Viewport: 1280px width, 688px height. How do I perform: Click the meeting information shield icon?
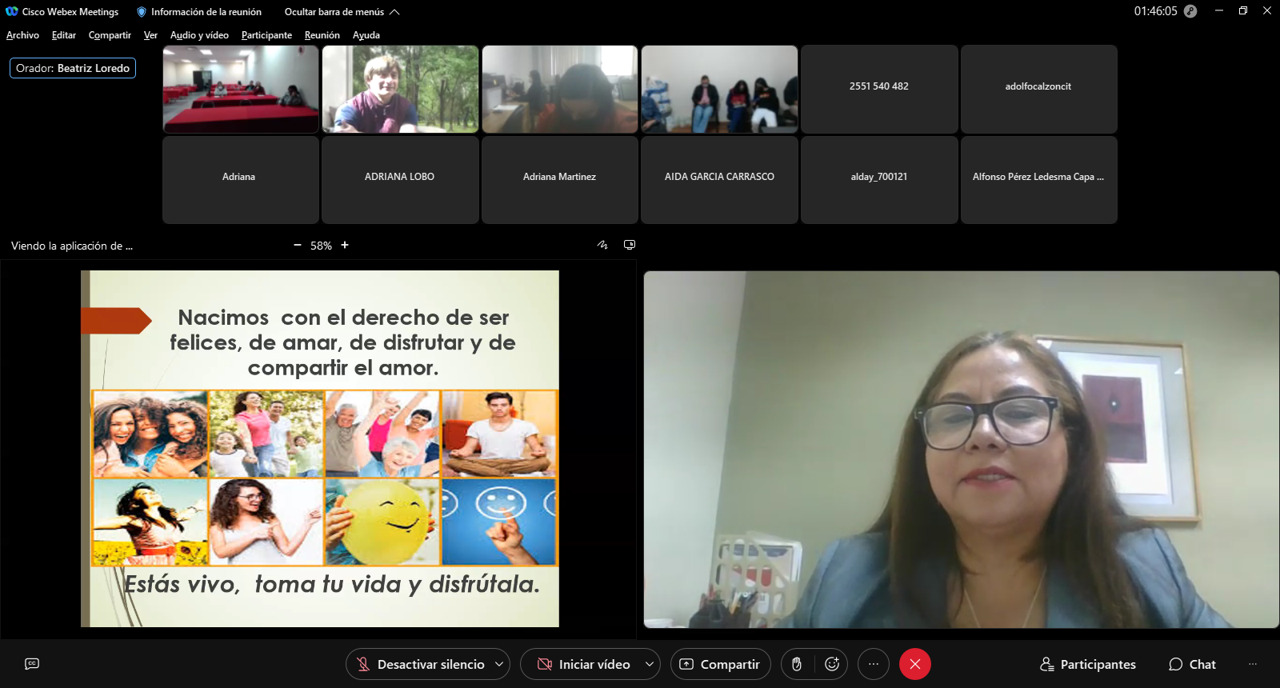coord(141,12)
